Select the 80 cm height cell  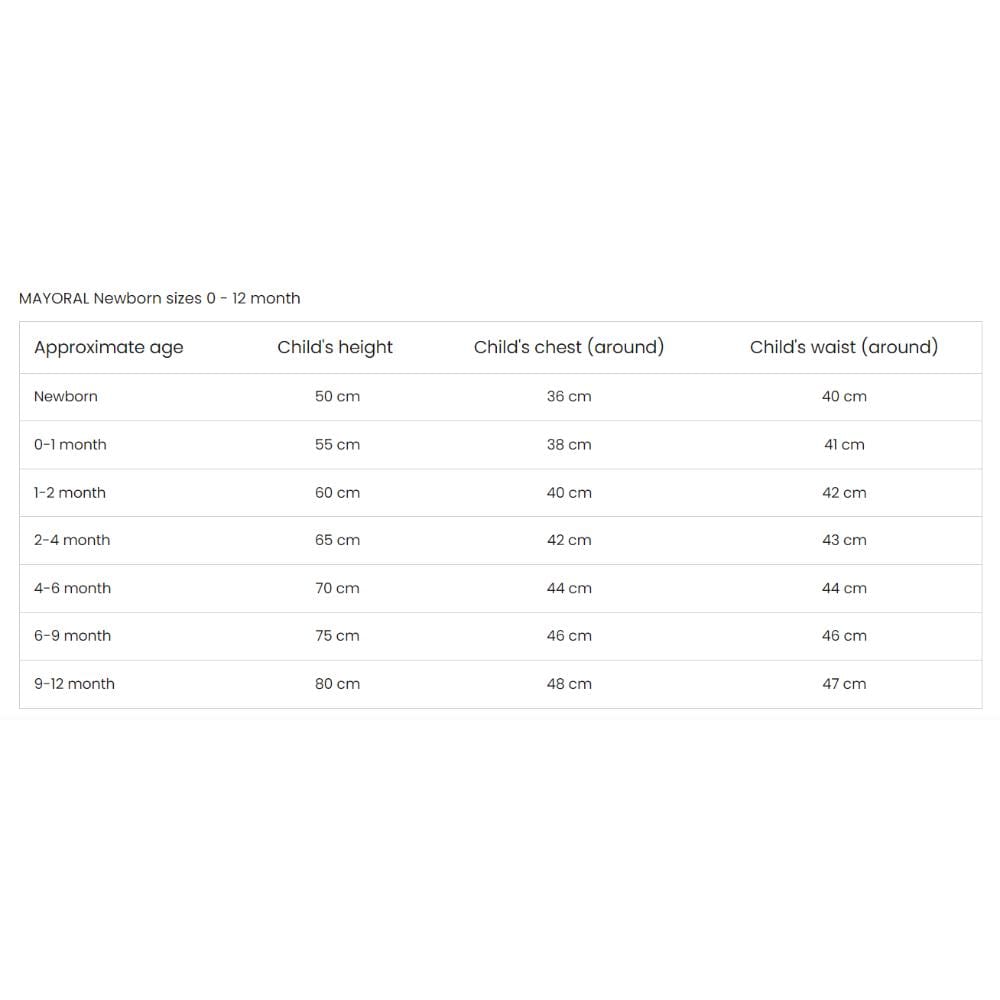[x=337, y=684]
